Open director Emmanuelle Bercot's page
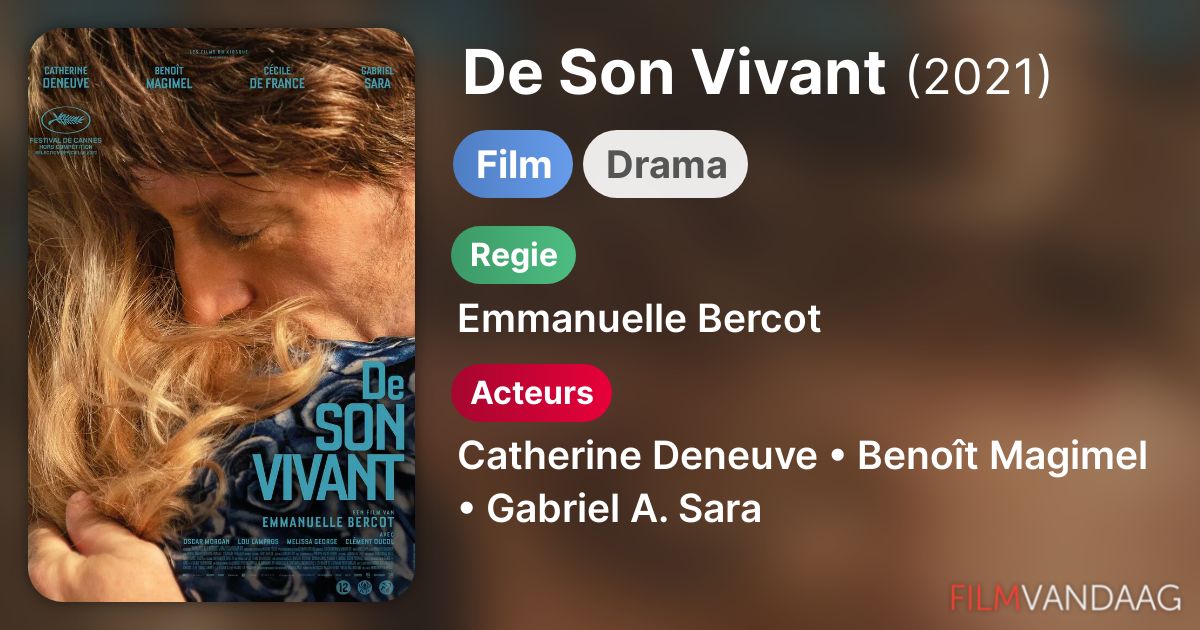The height and width of the screenshot is (630, 1200). pos(639,319)
